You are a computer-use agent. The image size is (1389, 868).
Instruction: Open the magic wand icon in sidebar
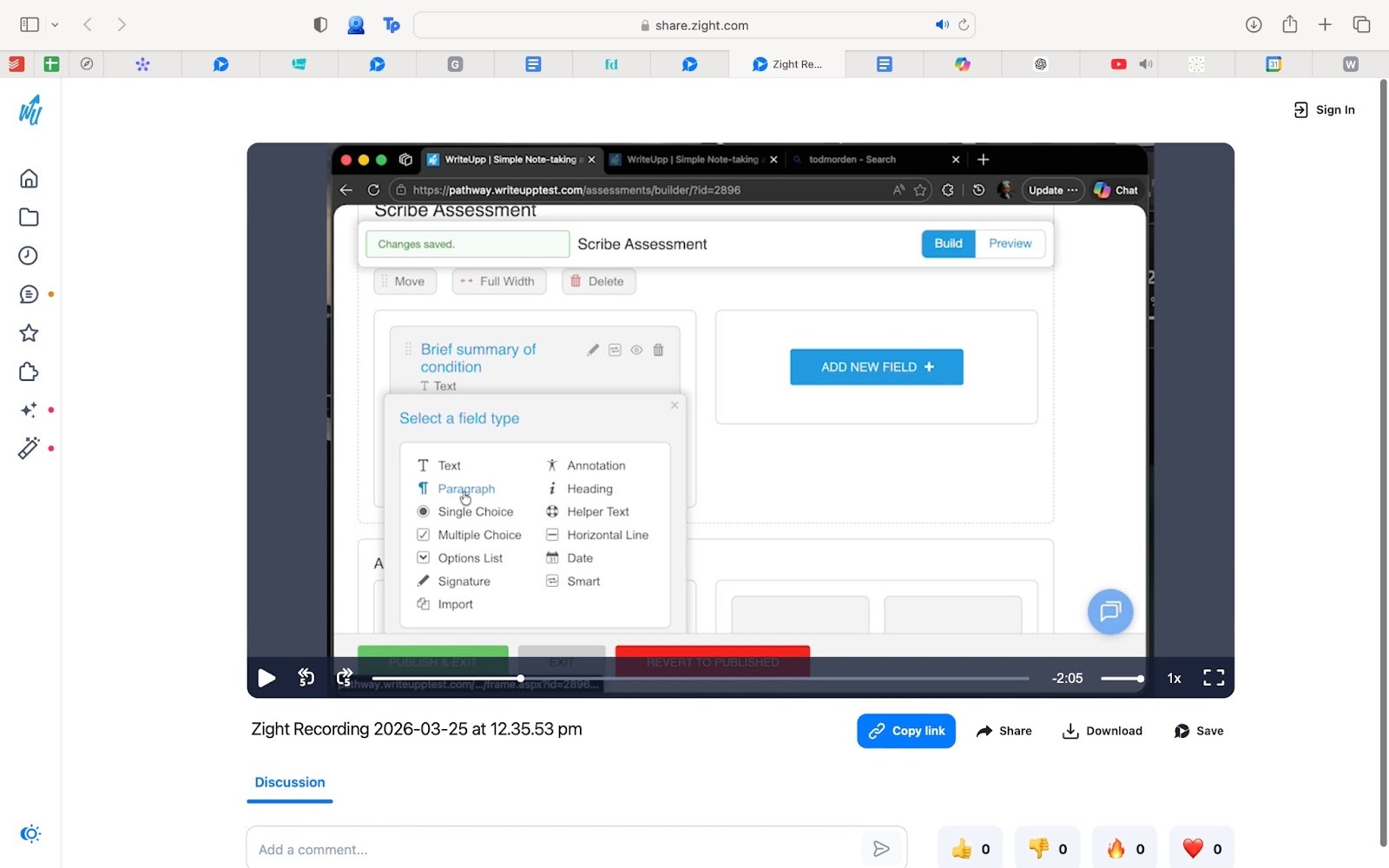point(29,448)
